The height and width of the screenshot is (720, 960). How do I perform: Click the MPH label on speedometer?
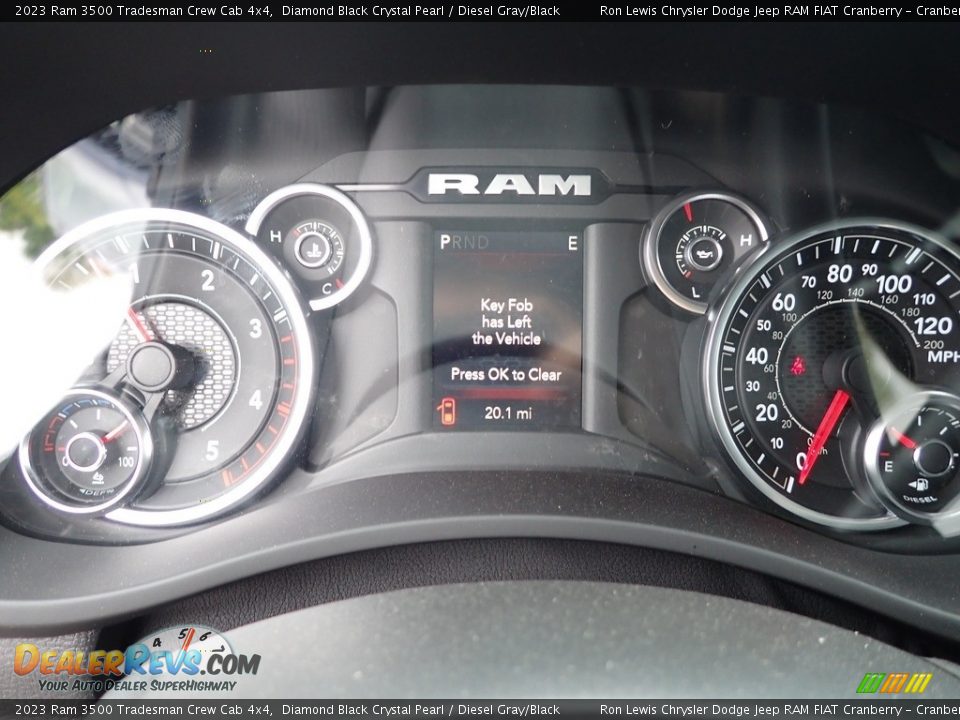(x=941, y=356)
